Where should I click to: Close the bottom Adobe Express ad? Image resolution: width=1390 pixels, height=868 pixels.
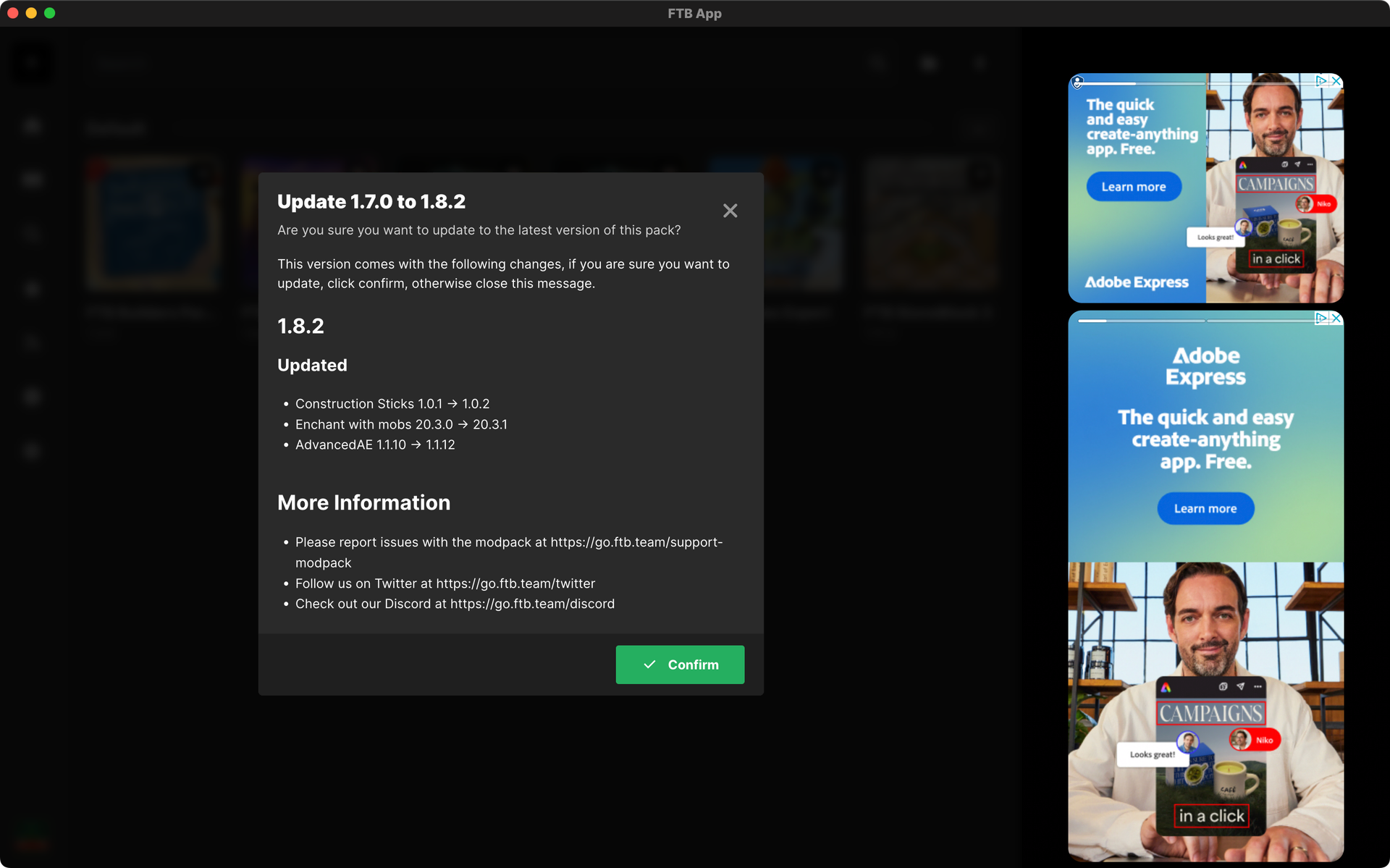[x=1336, y=318]
